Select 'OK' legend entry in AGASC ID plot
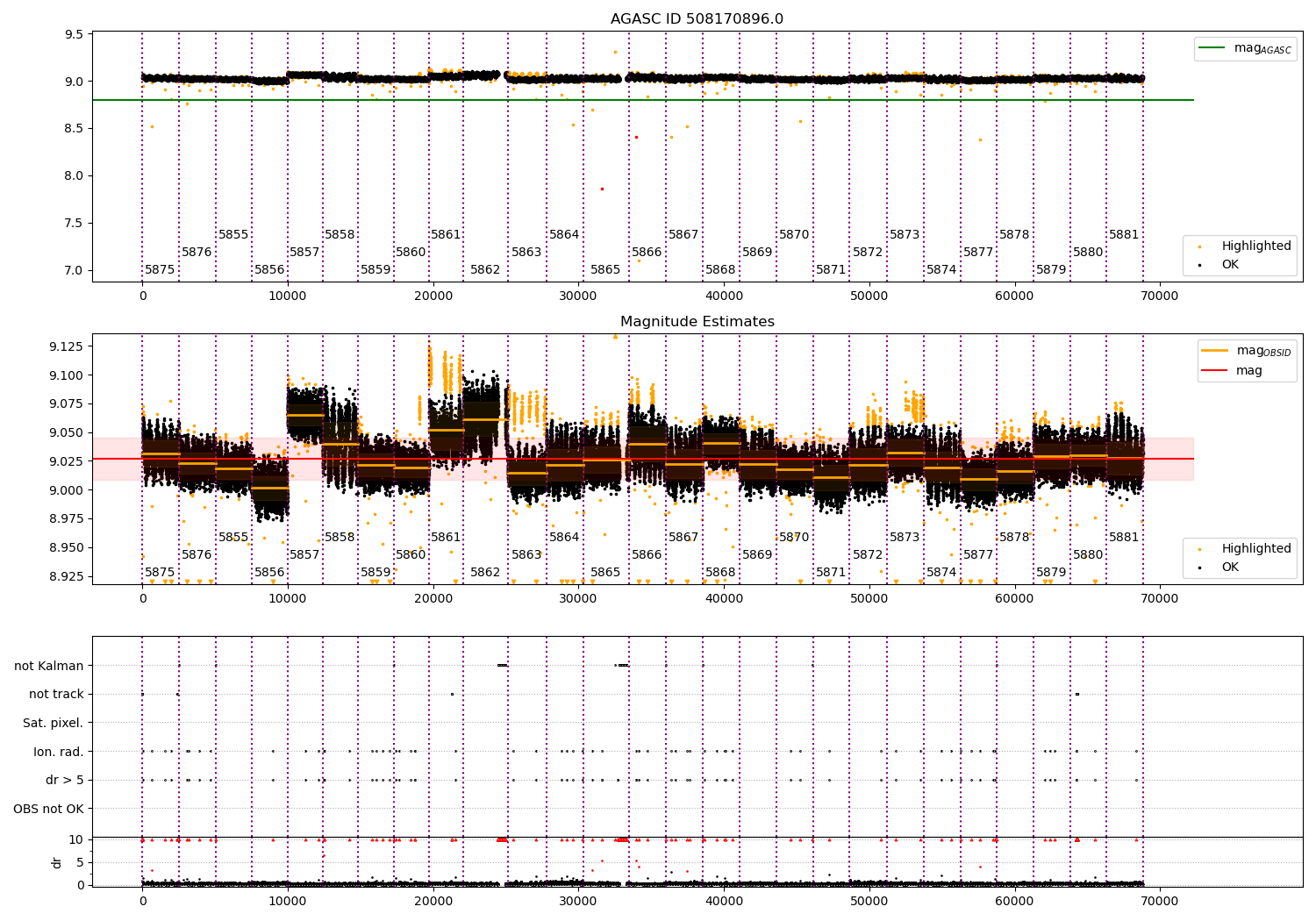This screenshot has width=1316, height=921. 1230,264
